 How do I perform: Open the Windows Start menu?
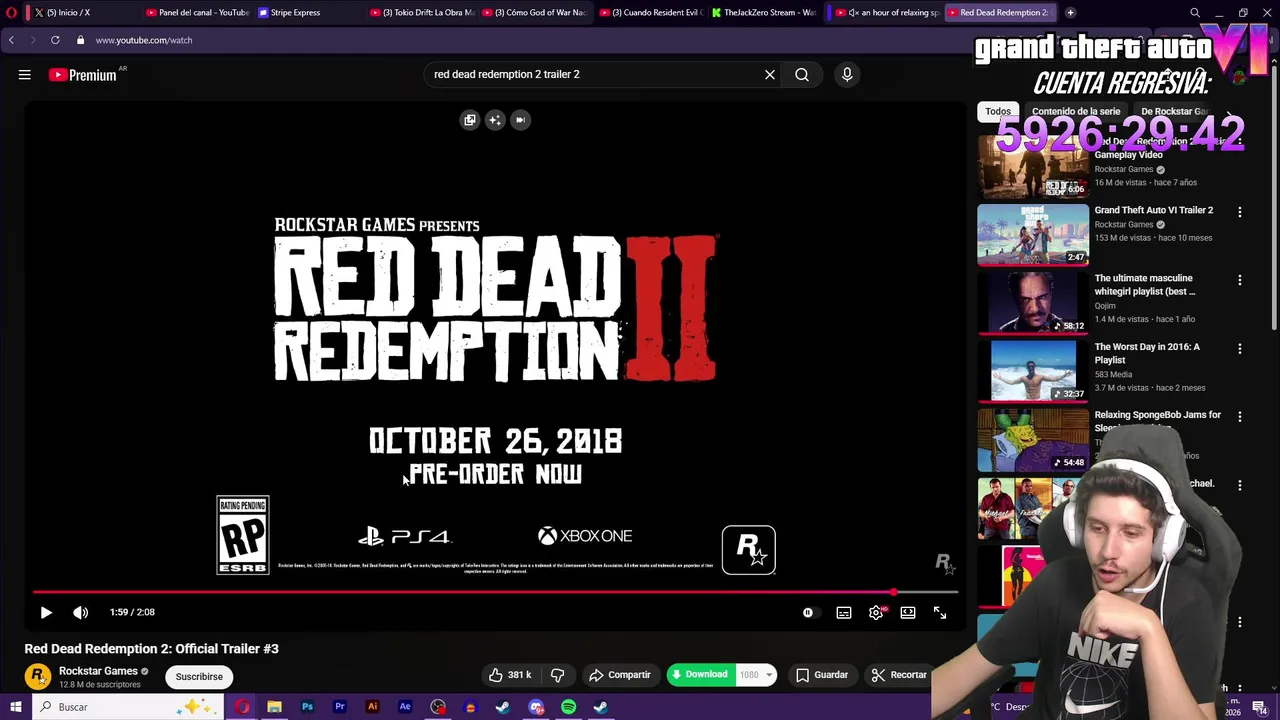[15, 707]
